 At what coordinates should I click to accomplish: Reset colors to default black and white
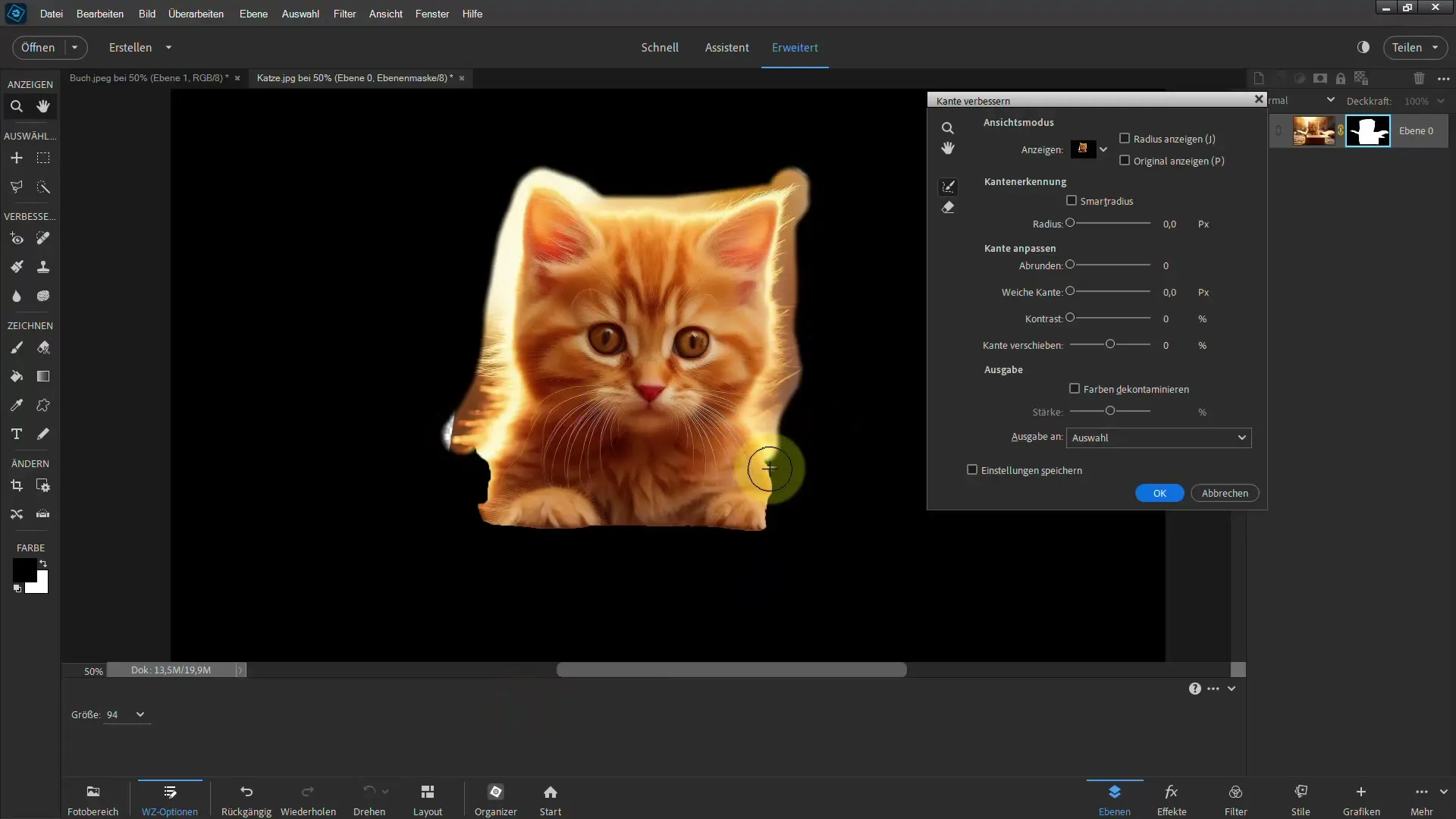(17, 588)
